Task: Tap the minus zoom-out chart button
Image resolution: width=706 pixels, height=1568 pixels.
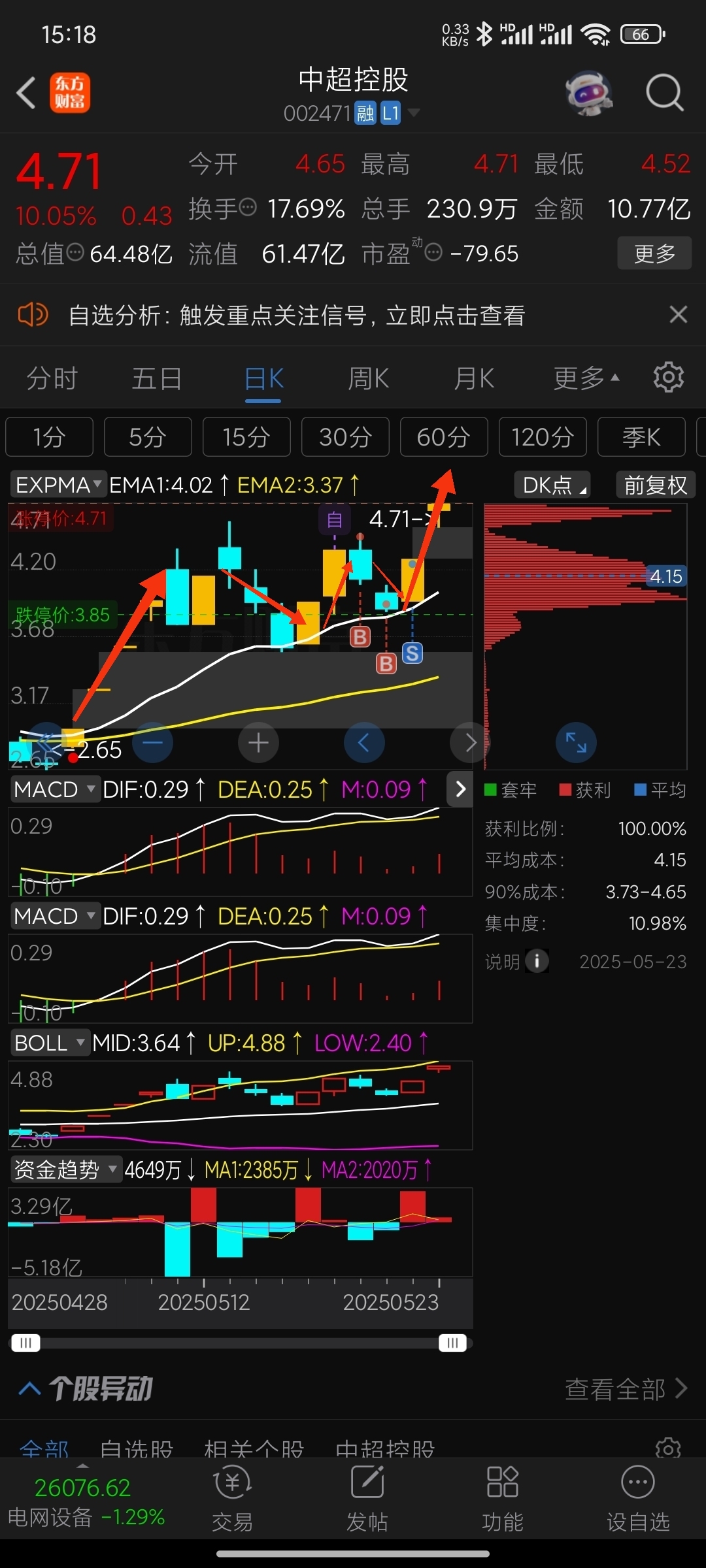Action: pyautogui.click(x=153, y=742)
